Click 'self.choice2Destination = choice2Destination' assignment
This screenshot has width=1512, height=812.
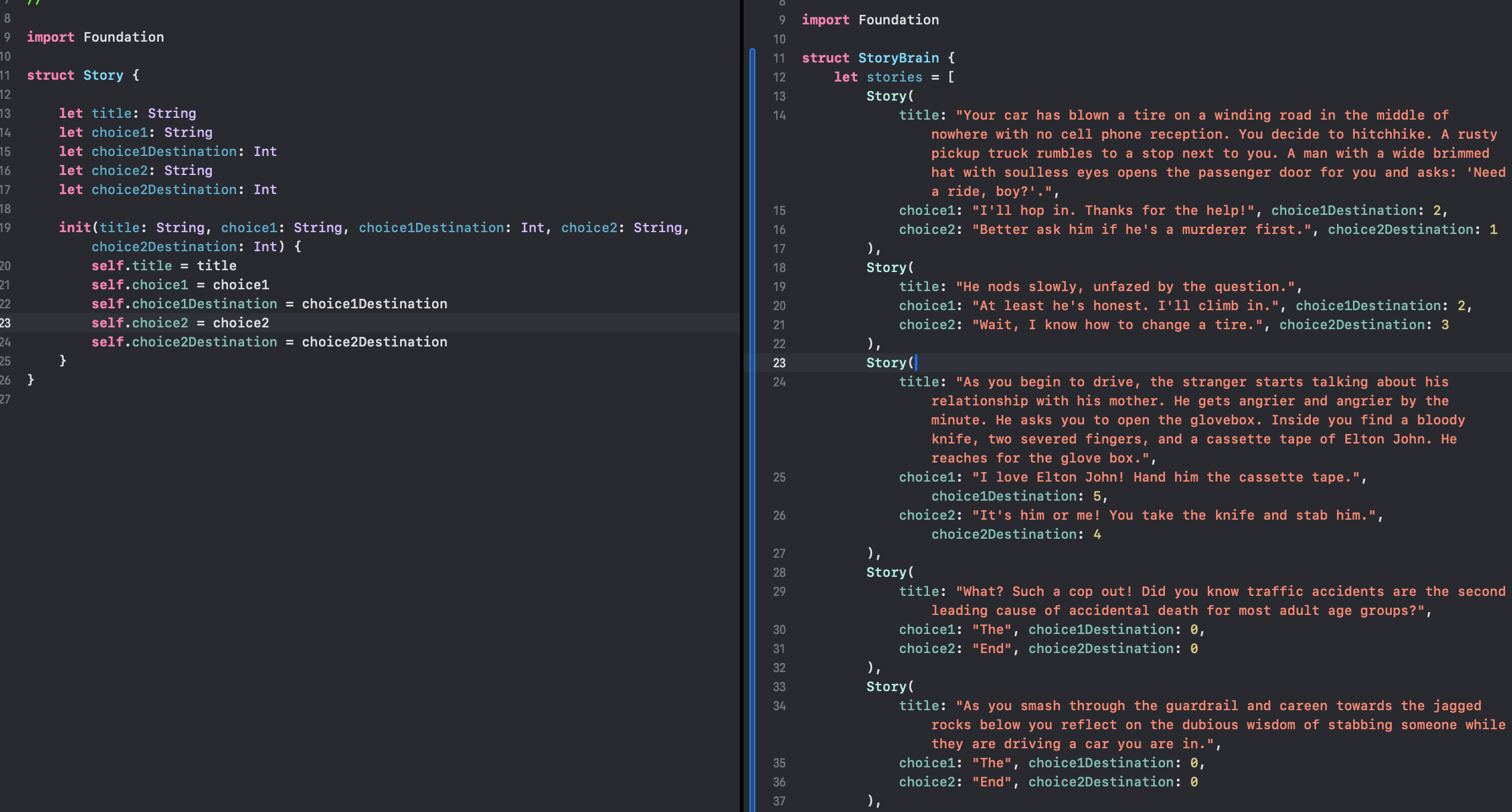[269, 342]
